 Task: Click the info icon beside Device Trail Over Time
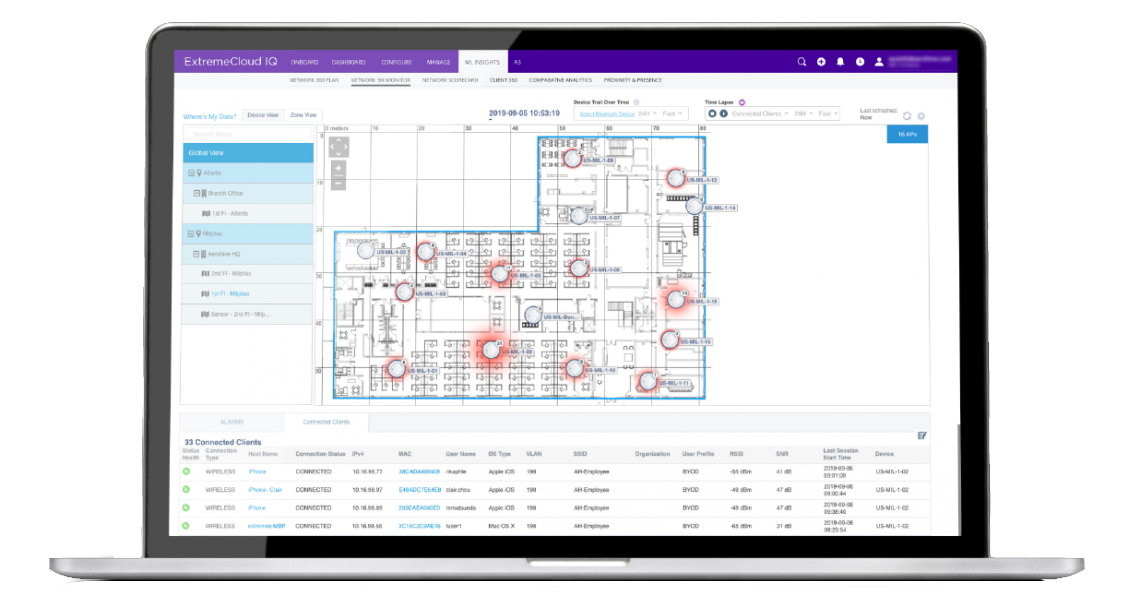coord(636,103)
